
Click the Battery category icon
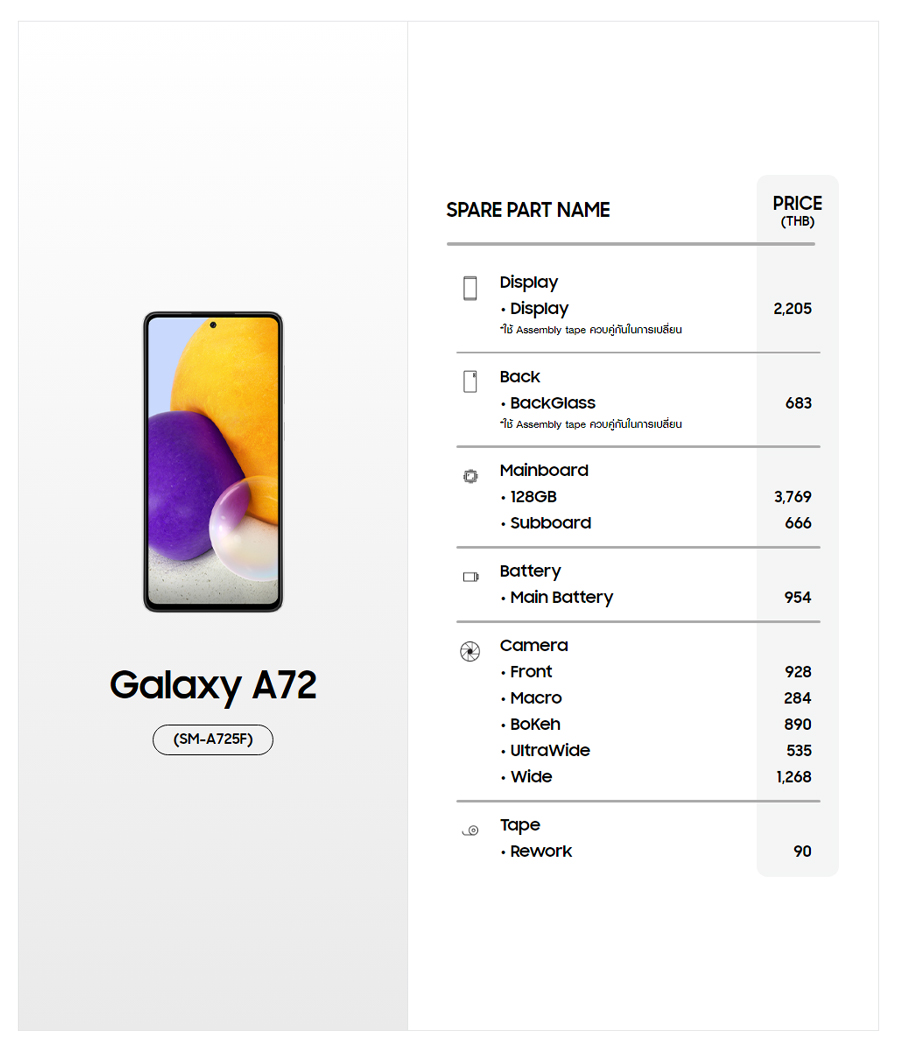click(470, 577)
